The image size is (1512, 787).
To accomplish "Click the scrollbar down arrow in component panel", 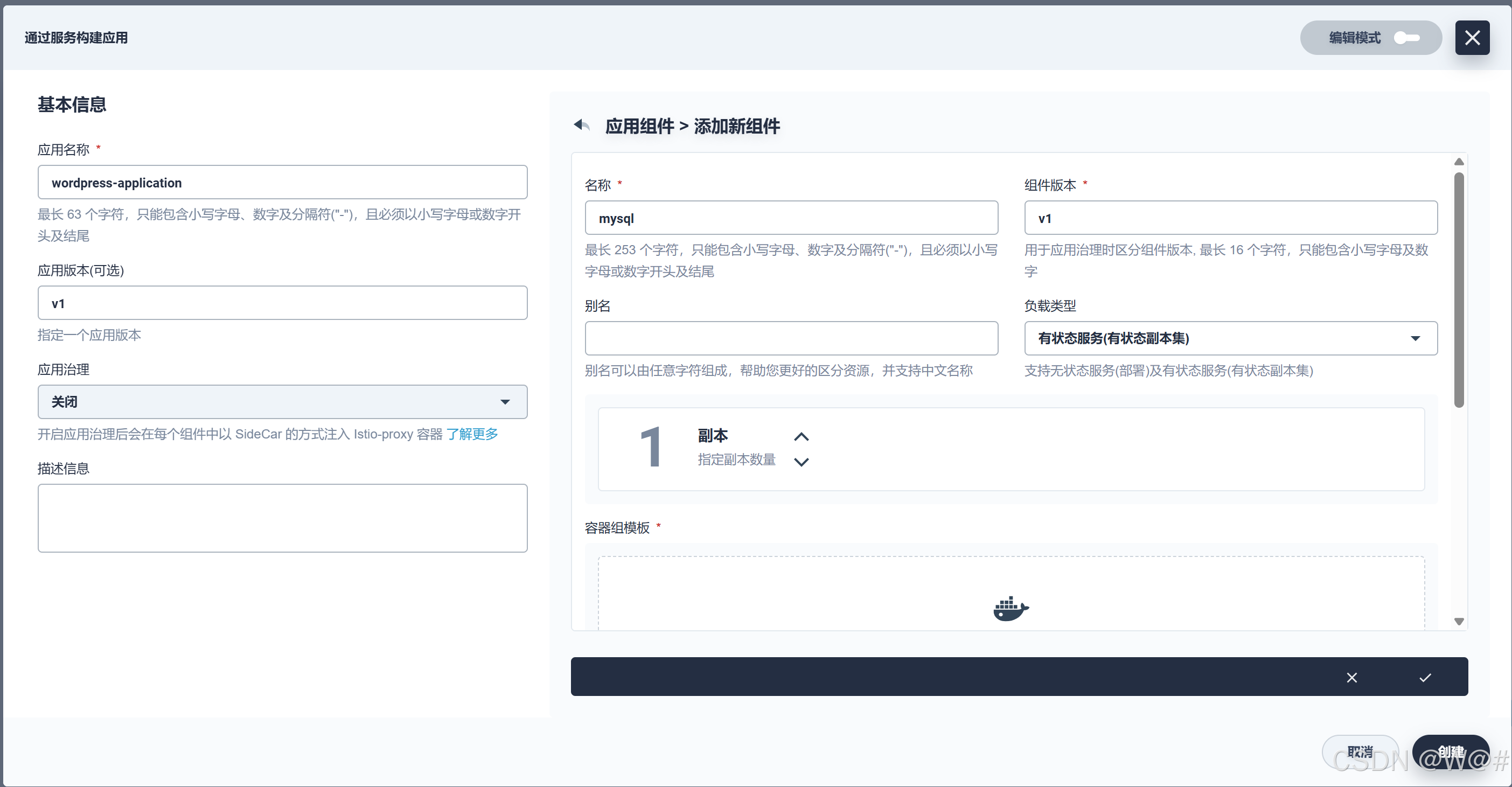I will pyautogui.click(x=1459, y=622).
